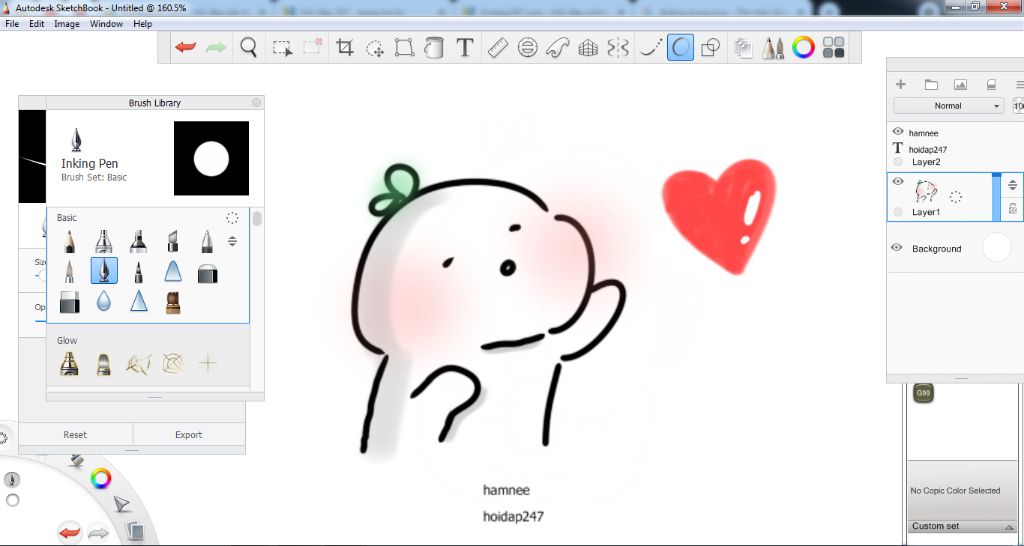This screenshot has height=546, width=1024.
Task: Hide Layer1 using its eye icon
Action: click(x=898, y=182)
